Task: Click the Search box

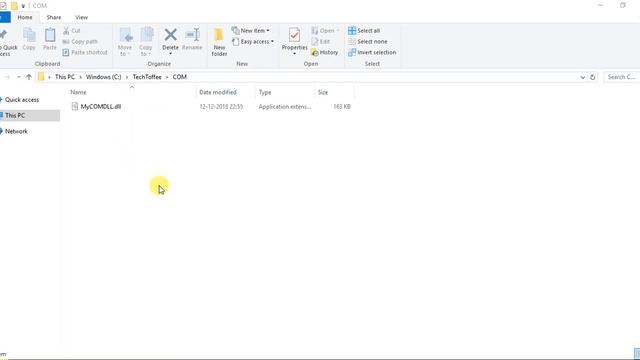Action: (621, 77)
